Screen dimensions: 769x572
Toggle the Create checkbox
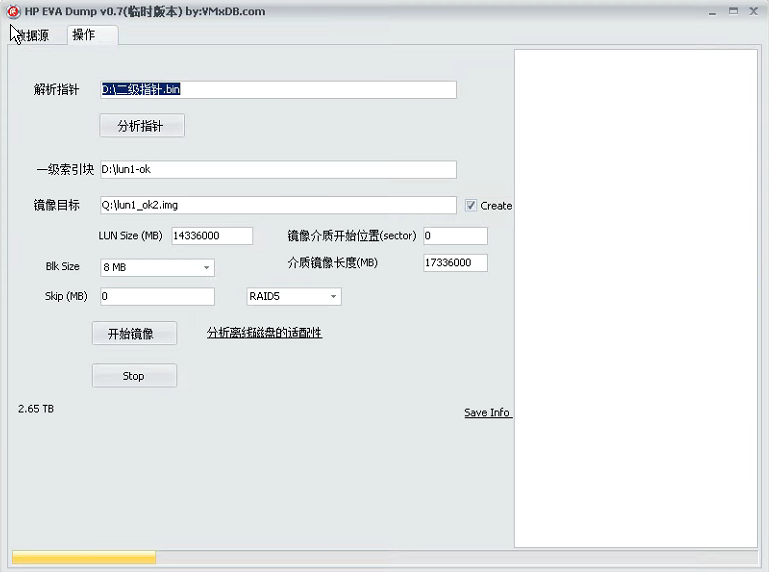471,206
